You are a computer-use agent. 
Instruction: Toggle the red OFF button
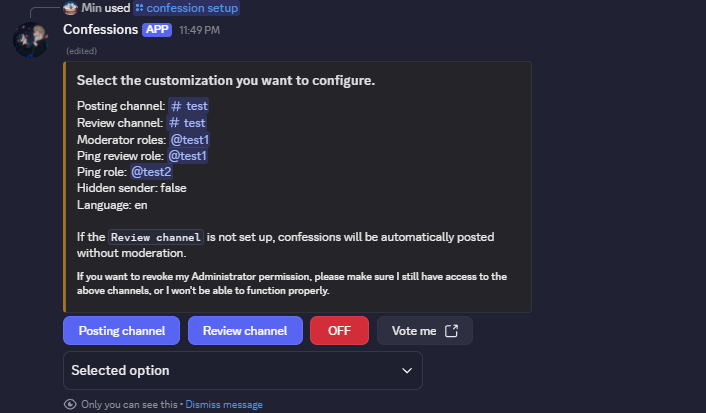[x=339, y=331]
